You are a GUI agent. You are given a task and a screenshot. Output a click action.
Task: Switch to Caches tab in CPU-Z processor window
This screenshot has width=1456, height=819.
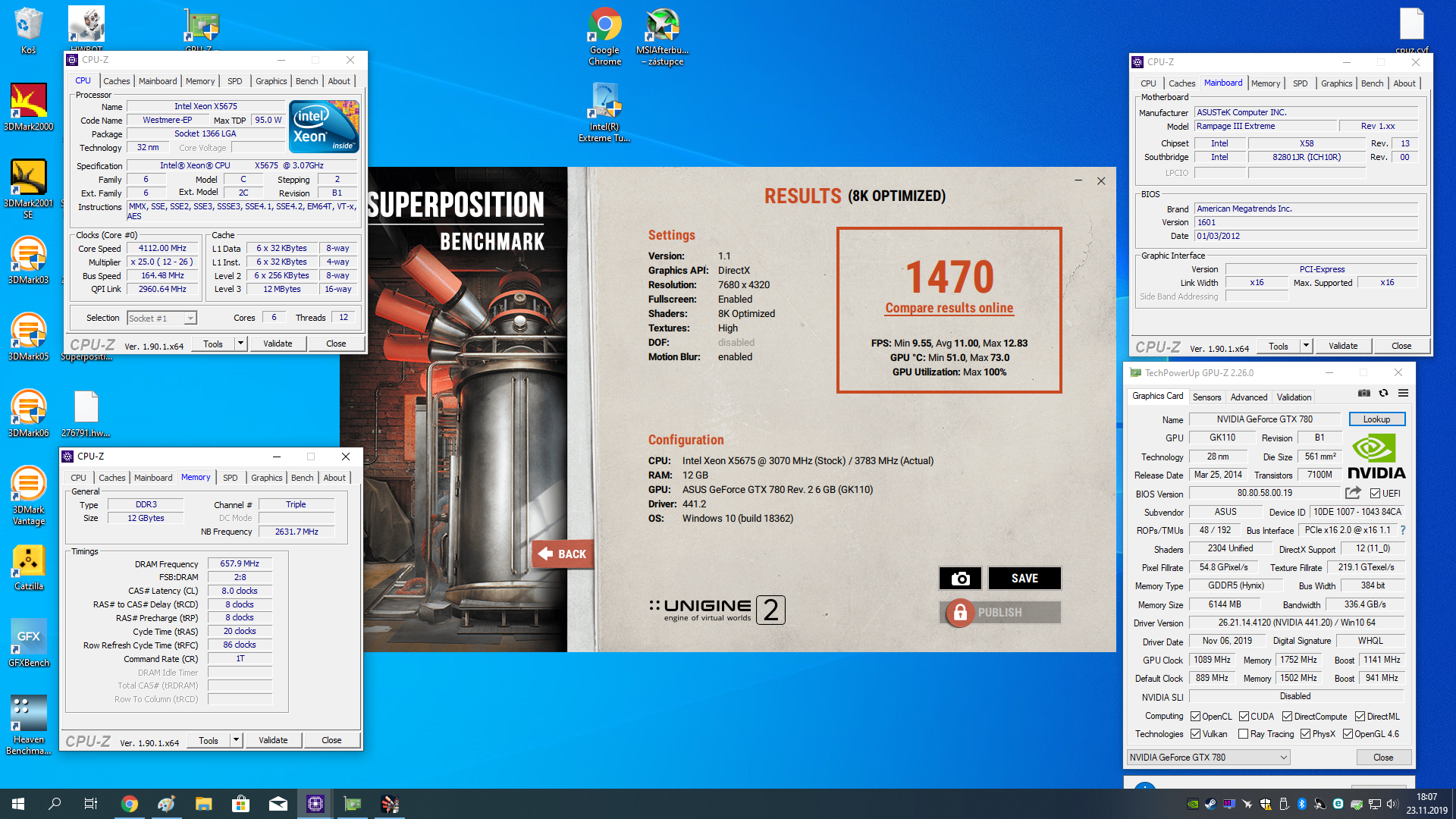[116, 81]
